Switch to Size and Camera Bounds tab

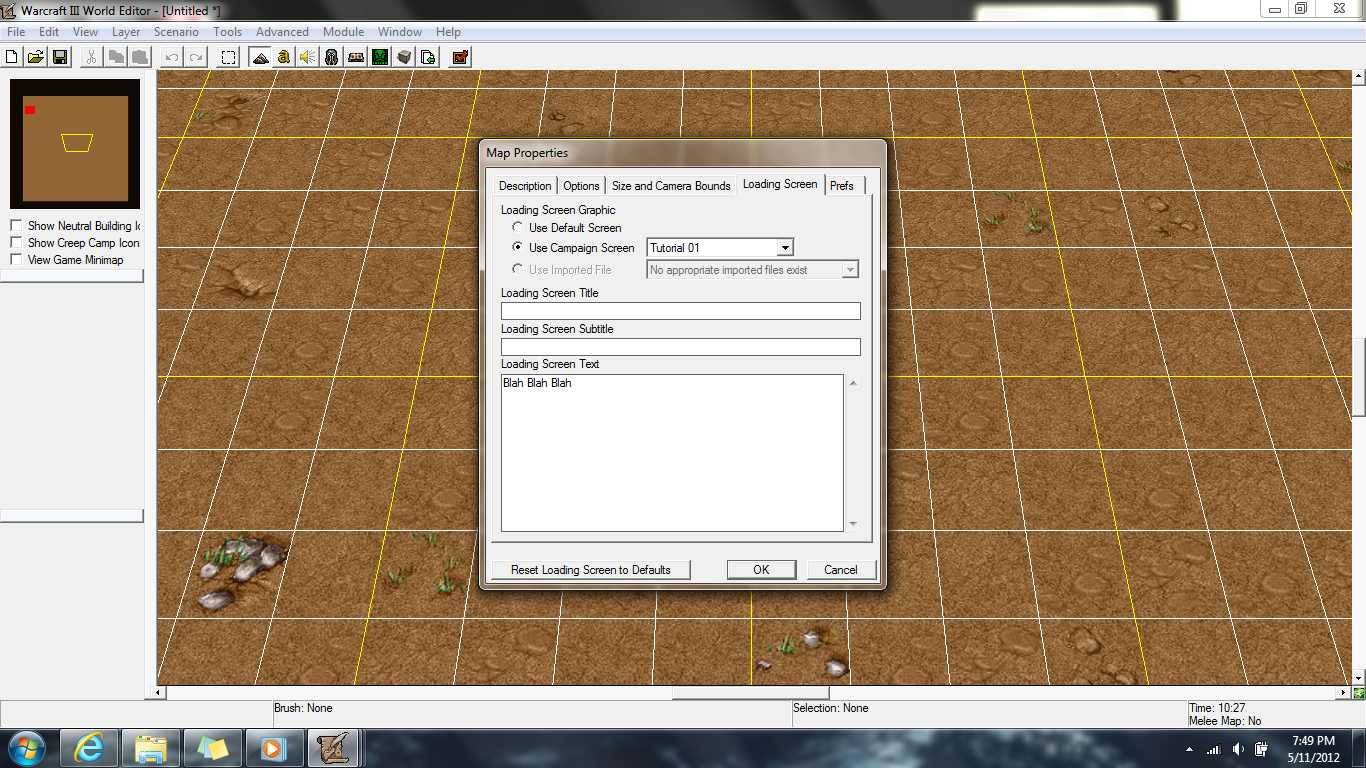[671, 186]
